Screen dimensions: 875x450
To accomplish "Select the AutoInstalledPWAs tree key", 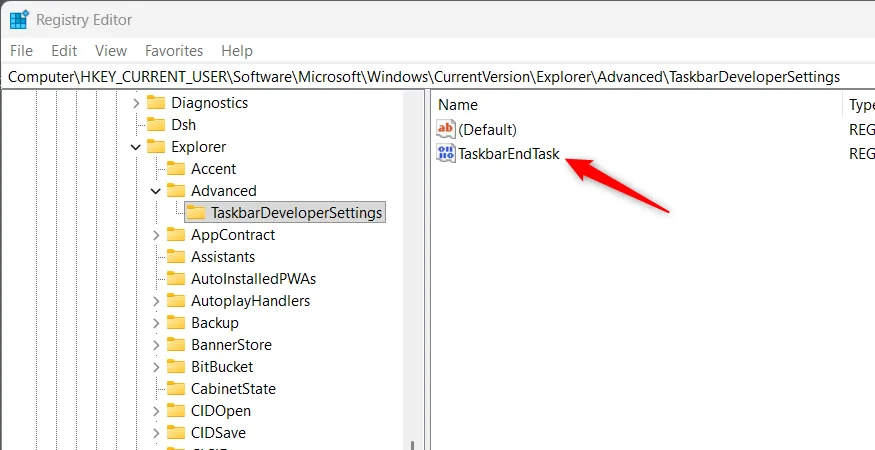I will coord(253,279).
